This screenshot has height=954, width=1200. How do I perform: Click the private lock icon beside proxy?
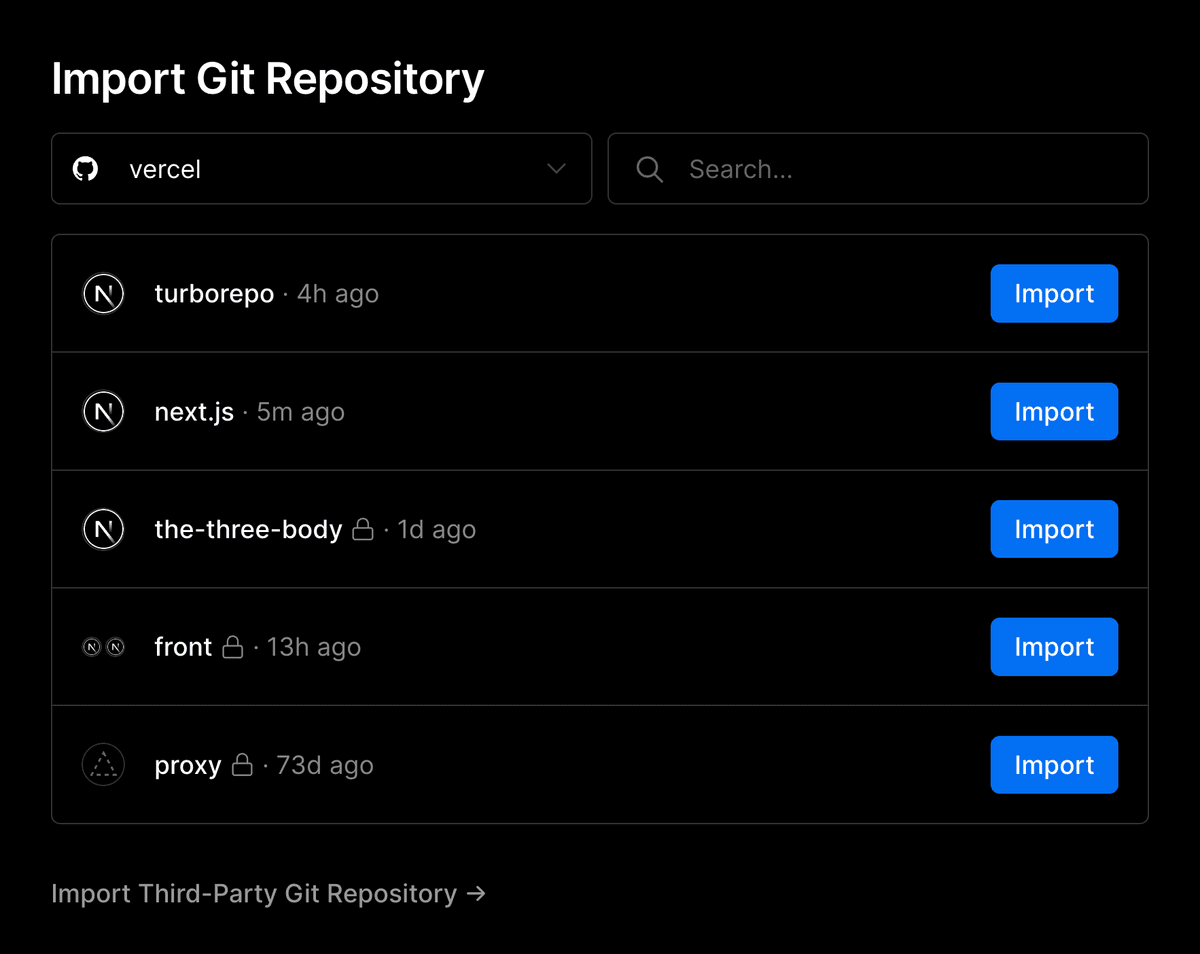pos(242,766)
